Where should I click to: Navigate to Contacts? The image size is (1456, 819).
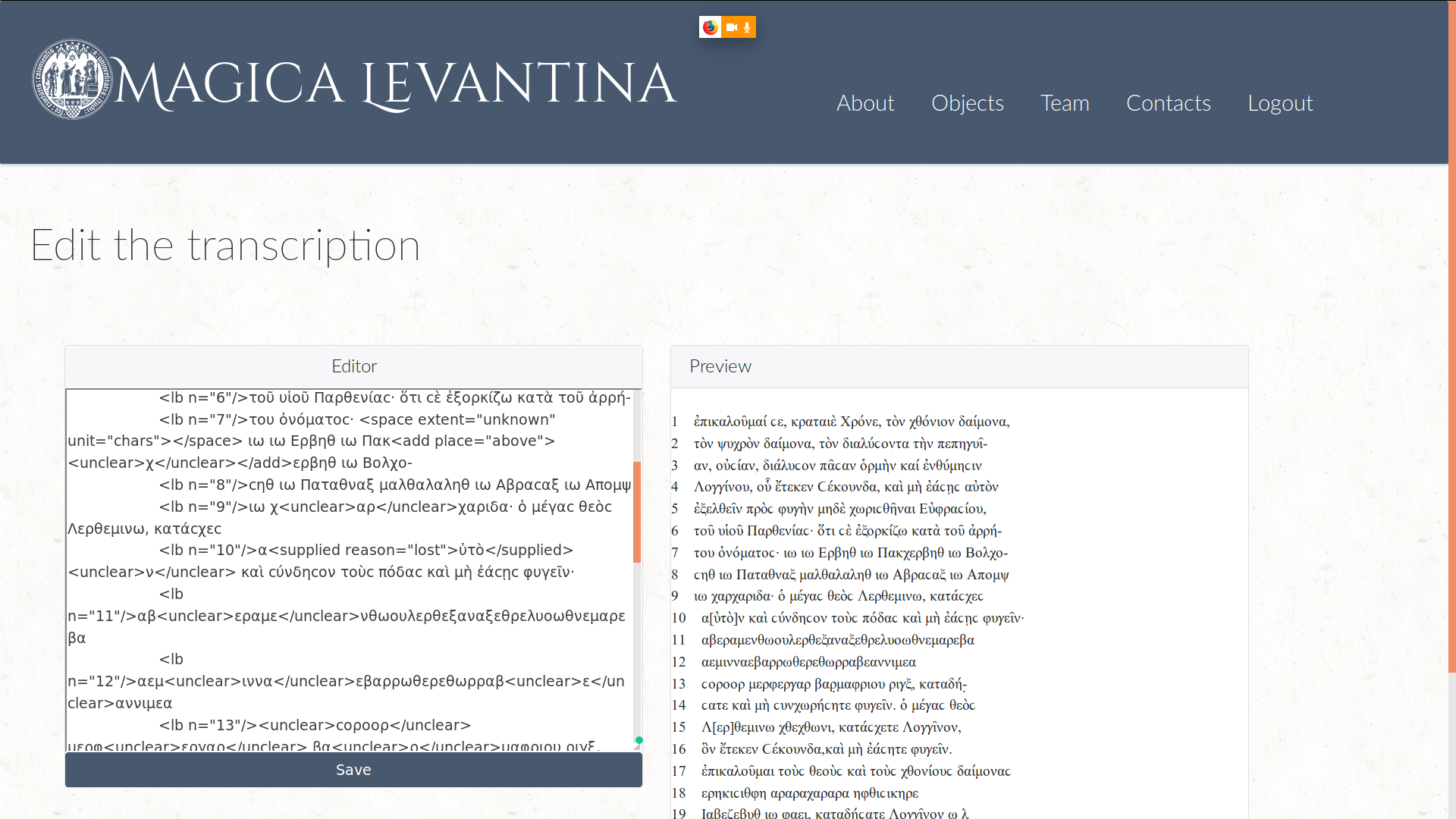[x=1168, y=103]
